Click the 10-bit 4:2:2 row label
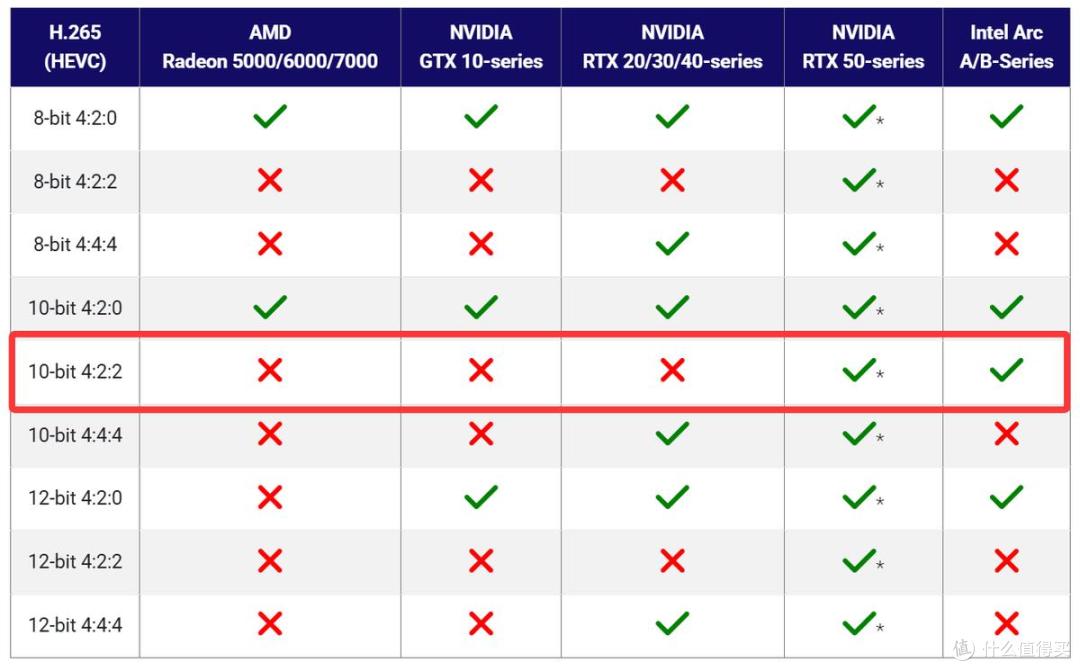The image size is (1080, 671). pyautogui.click(x=75, y=371)
